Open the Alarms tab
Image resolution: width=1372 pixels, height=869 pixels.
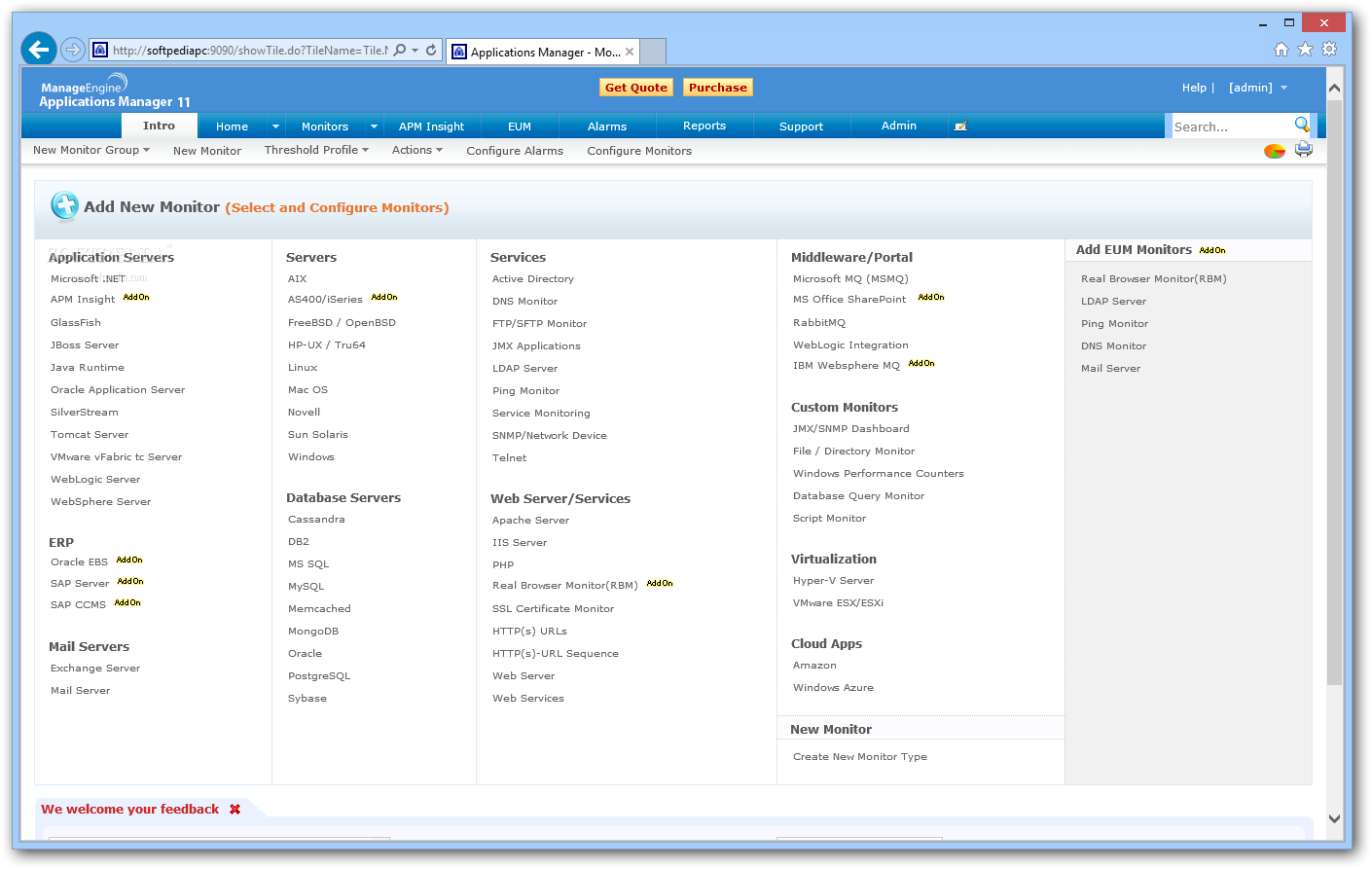[x=607, y=127]
